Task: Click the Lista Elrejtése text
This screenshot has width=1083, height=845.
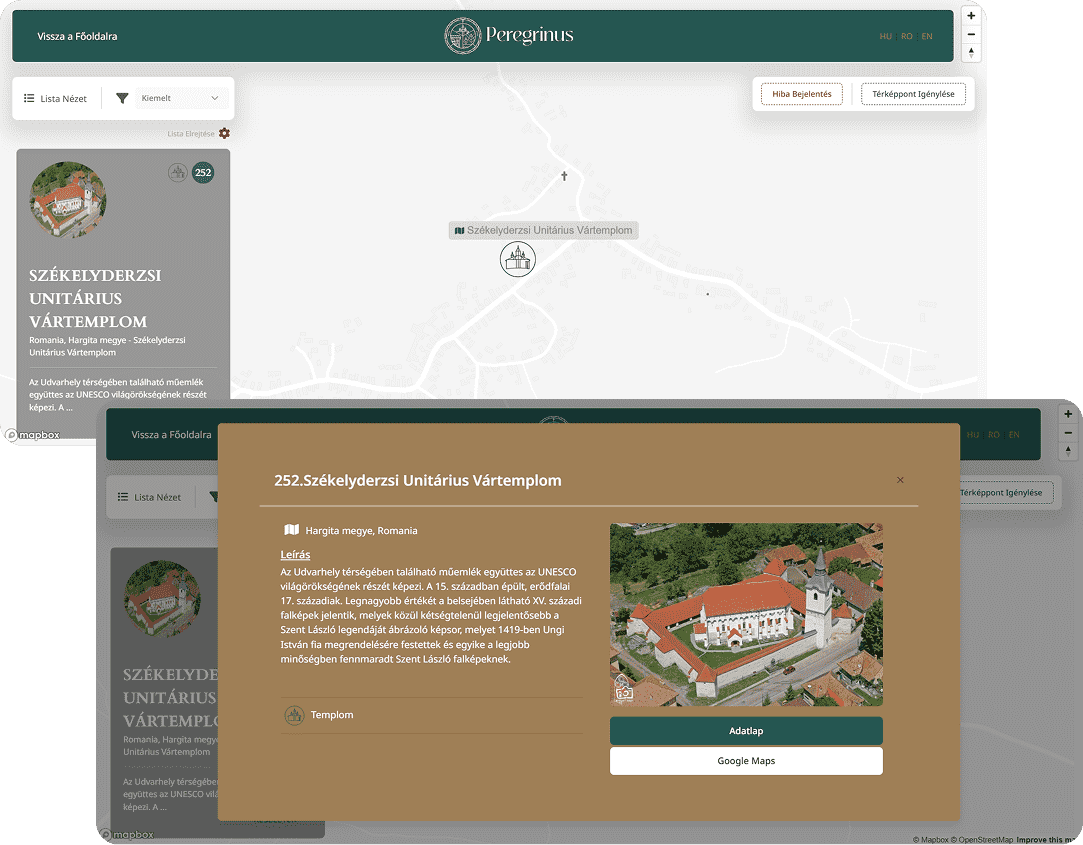Action: point(191,134)
